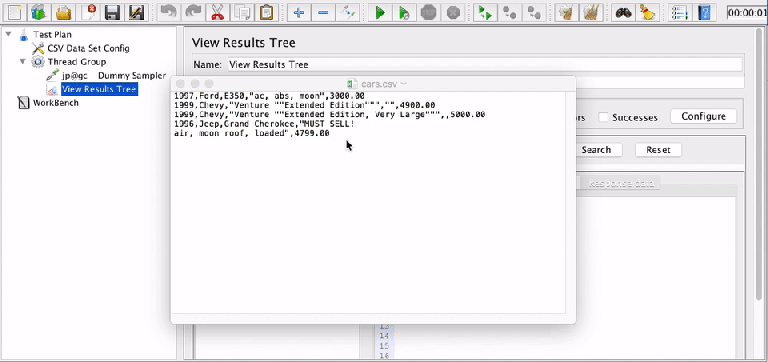Toggle the Successes checkbox
The image size is (768, 362).
coord(604,117)
